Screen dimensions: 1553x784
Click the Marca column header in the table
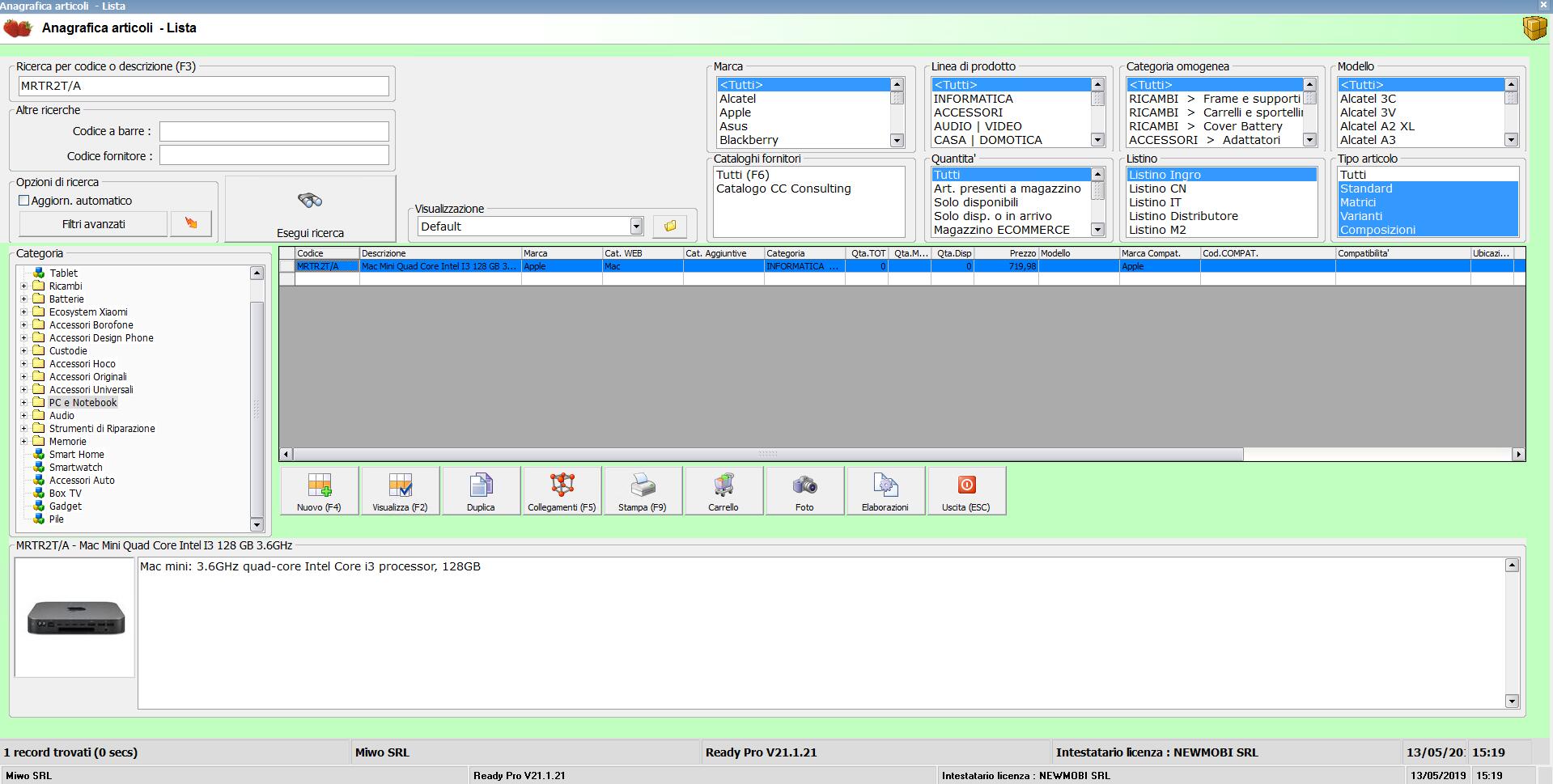(562, 253)
